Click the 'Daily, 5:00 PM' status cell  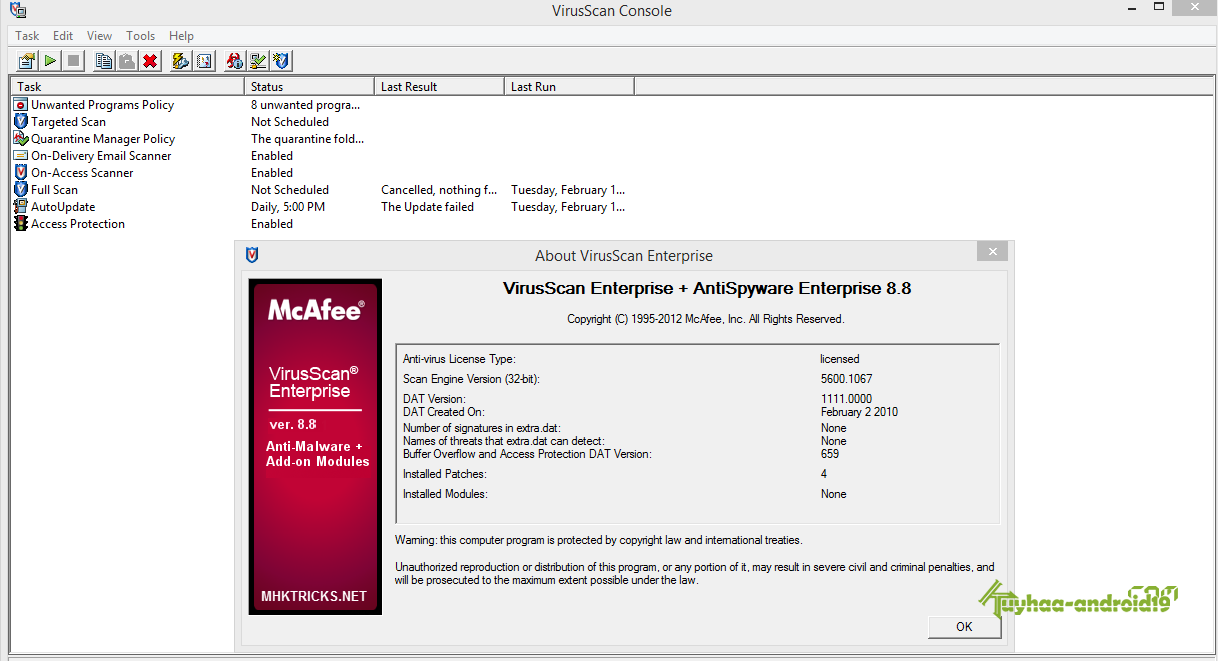tap(288, 207)
